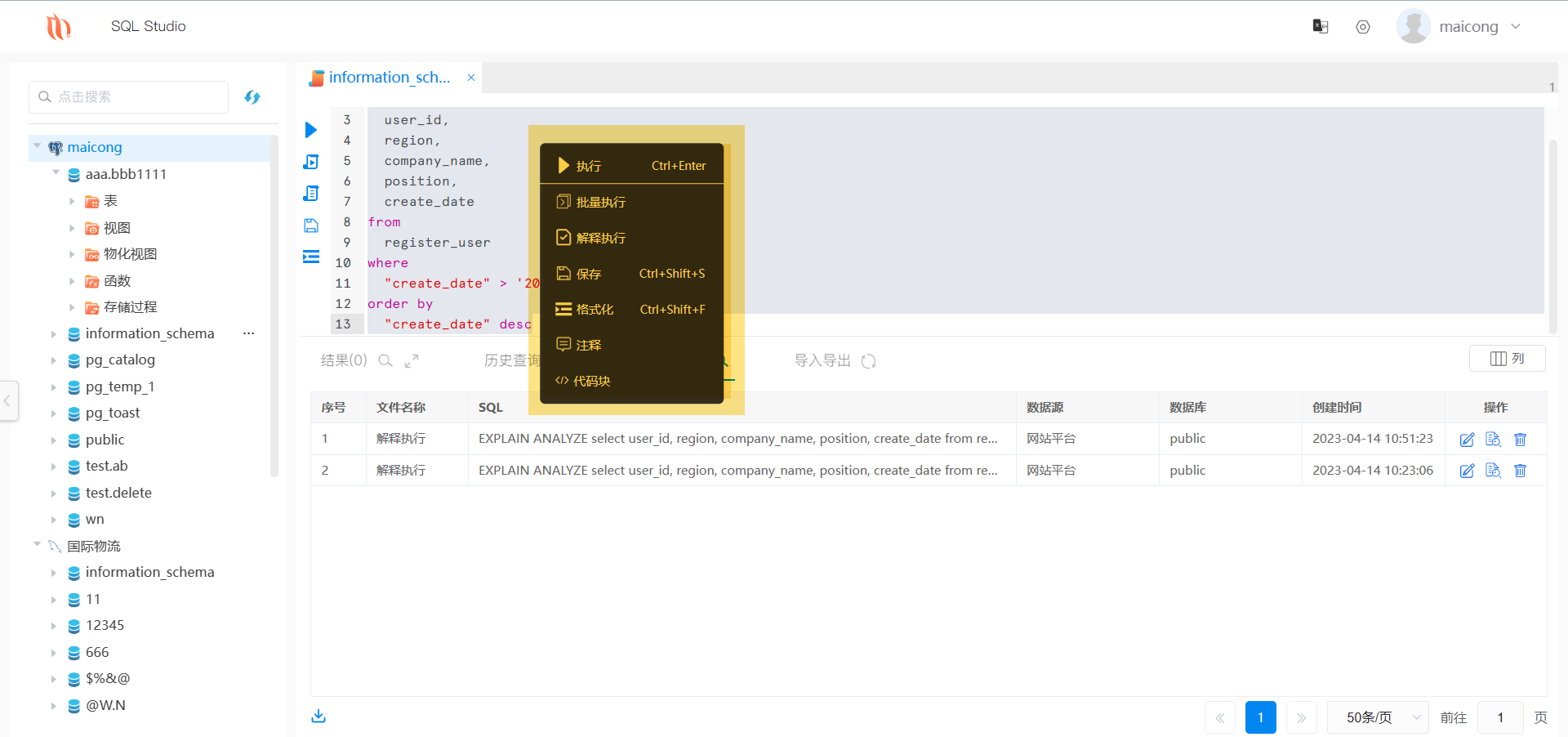Choose 注释 from the context menu
Screen dimensions: 1568x737
[631, 346]
